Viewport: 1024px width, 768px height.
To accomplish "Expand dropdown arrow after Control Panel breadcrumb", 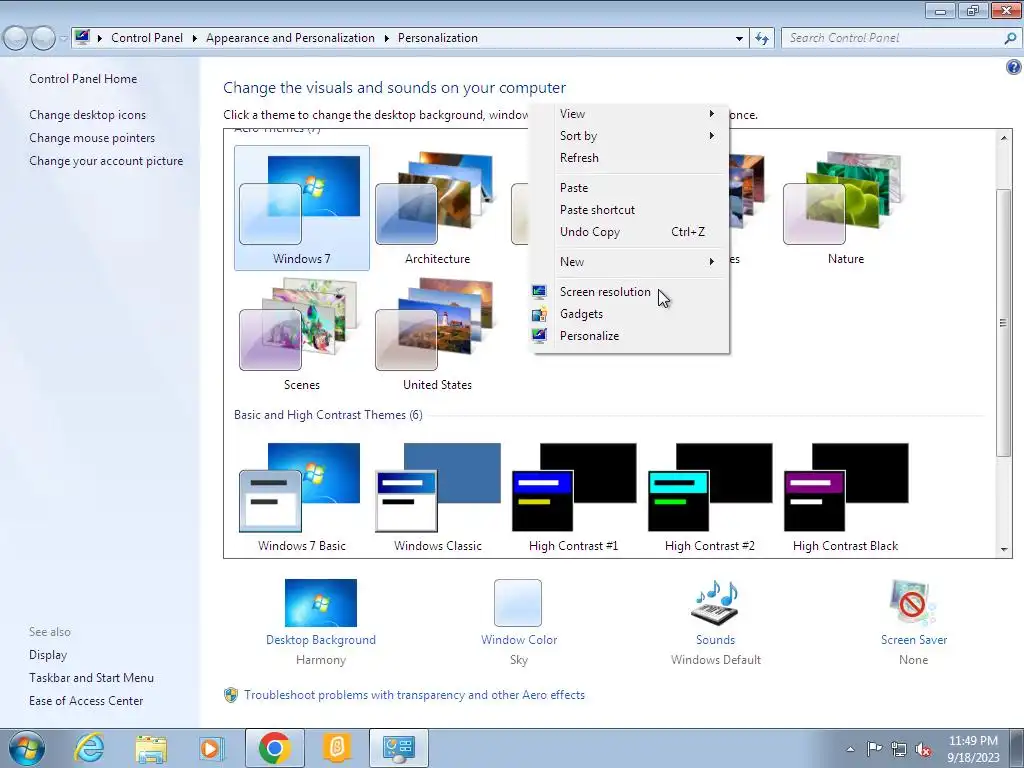I will pos(195,39).
